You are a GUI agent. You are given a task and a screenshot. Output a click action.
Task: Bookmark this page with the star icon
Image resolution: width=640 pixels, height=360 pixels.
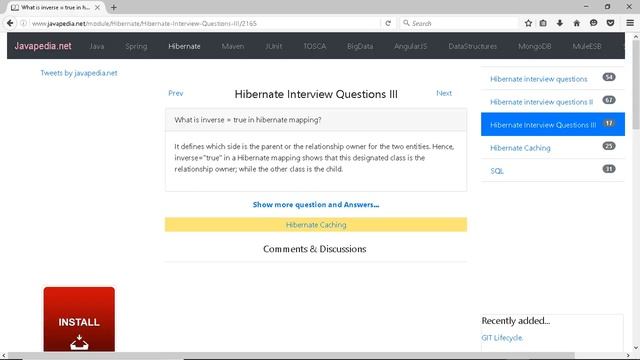528,23
